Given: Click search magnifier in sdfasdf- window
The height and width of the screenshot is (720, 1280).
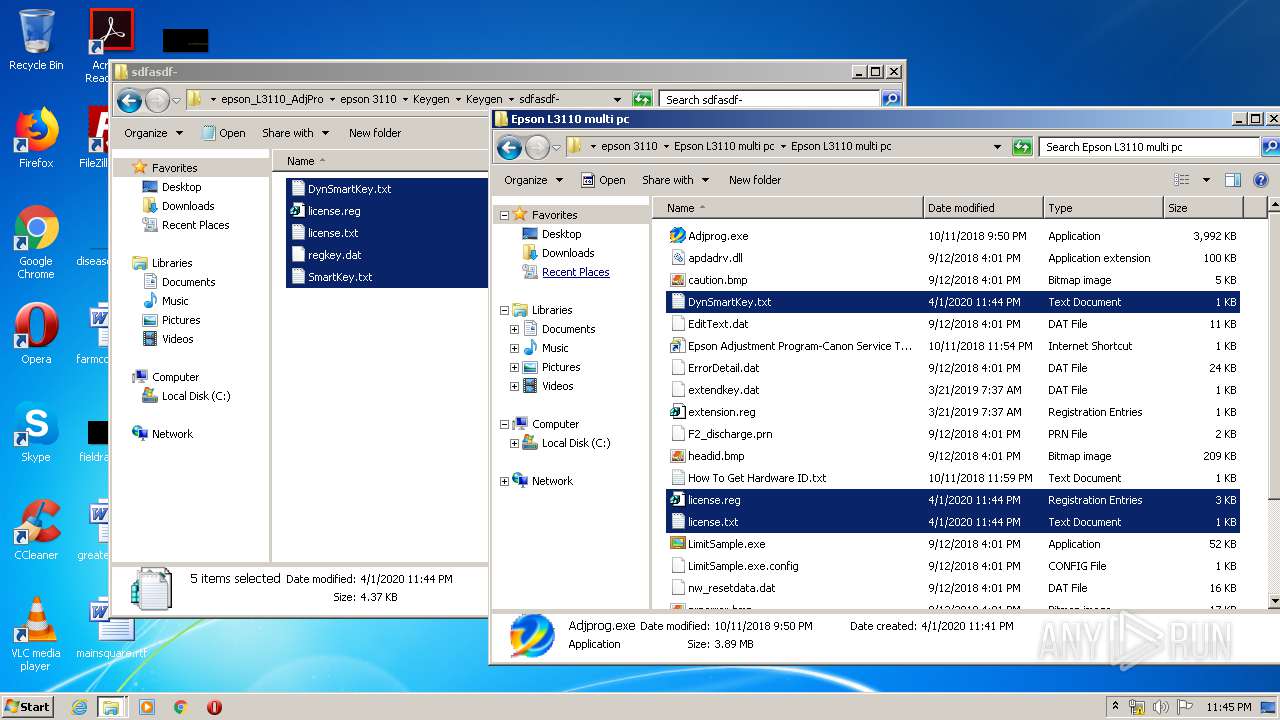Looking at the screenshot, I should click(x=890, y=99).
